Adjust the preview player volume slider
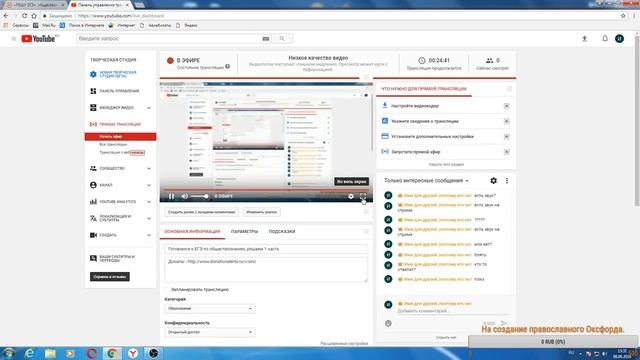This screenshot has width=640, height=360. [x=200, y=196]
